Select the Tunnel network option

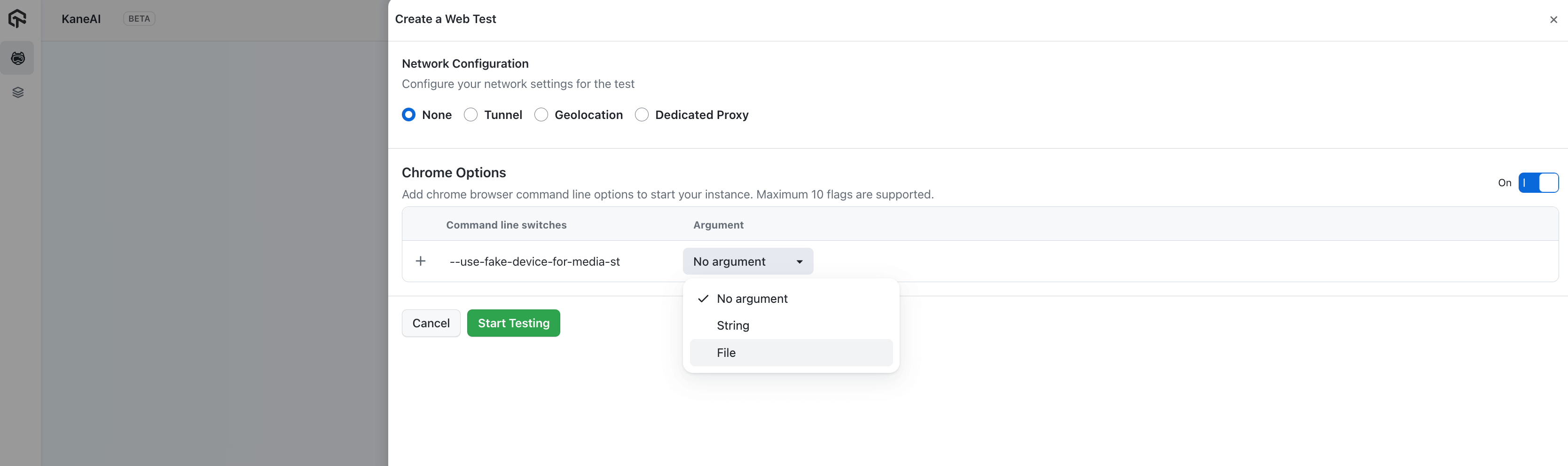tap(470, 115)
